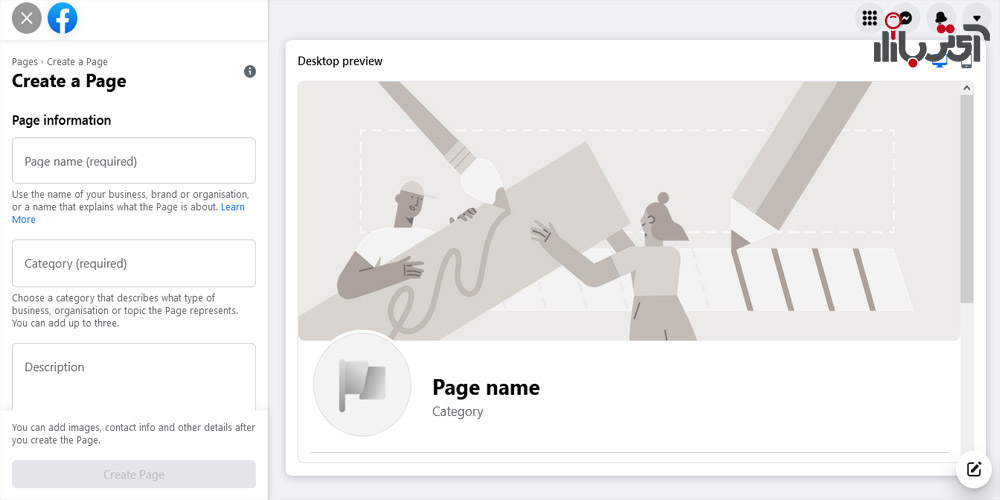The image size is (1000, 500).
Task: Click the info icon beside Create a Page
Action: pos(250,71)
